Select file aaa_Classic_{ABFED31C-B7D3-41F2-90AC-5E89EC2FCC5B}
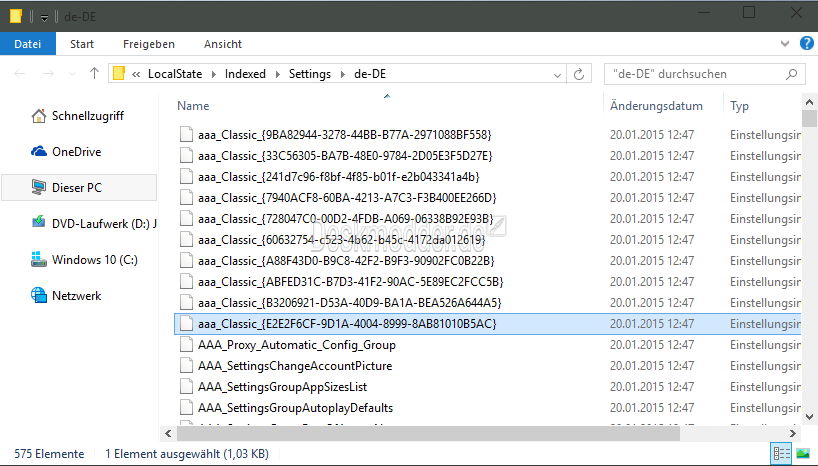 351,282
